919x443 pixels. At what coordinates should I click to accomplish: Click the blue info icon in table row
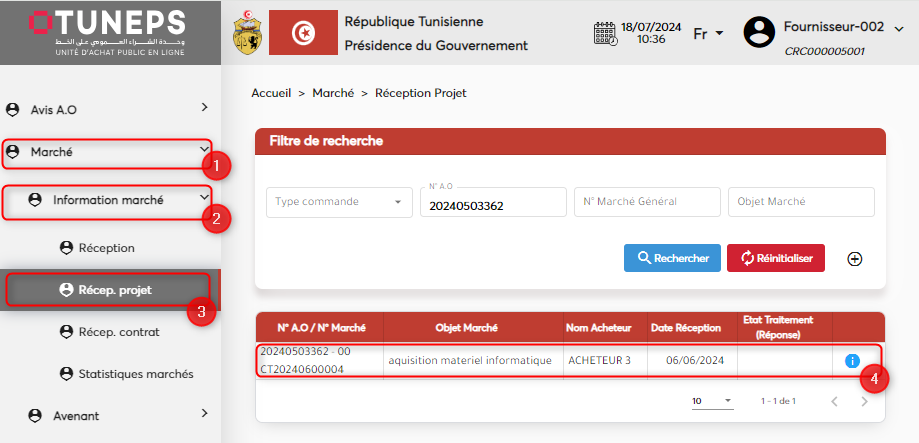[852, 360]
